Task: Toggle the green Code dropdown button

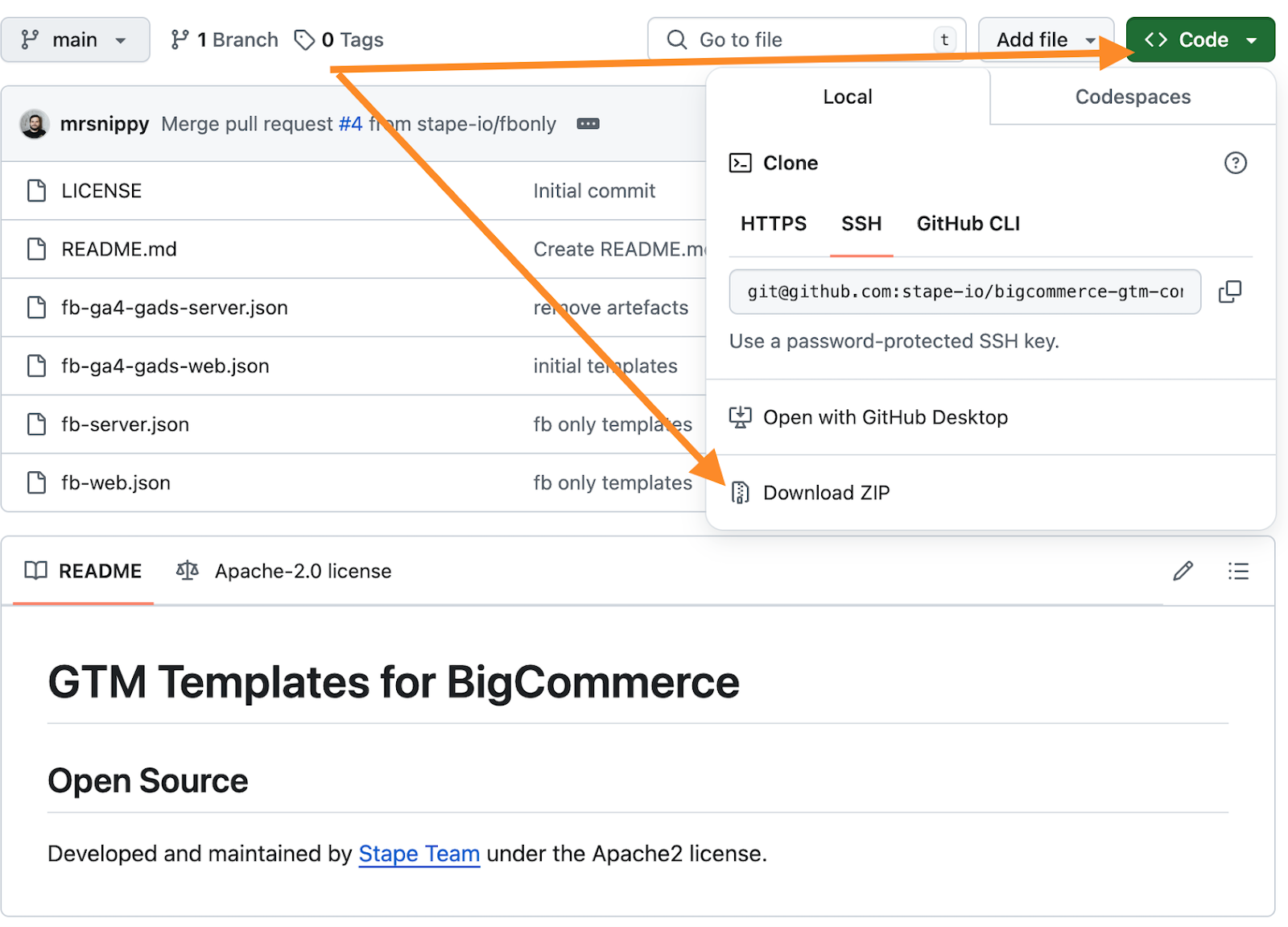Action: (1200, 39)
